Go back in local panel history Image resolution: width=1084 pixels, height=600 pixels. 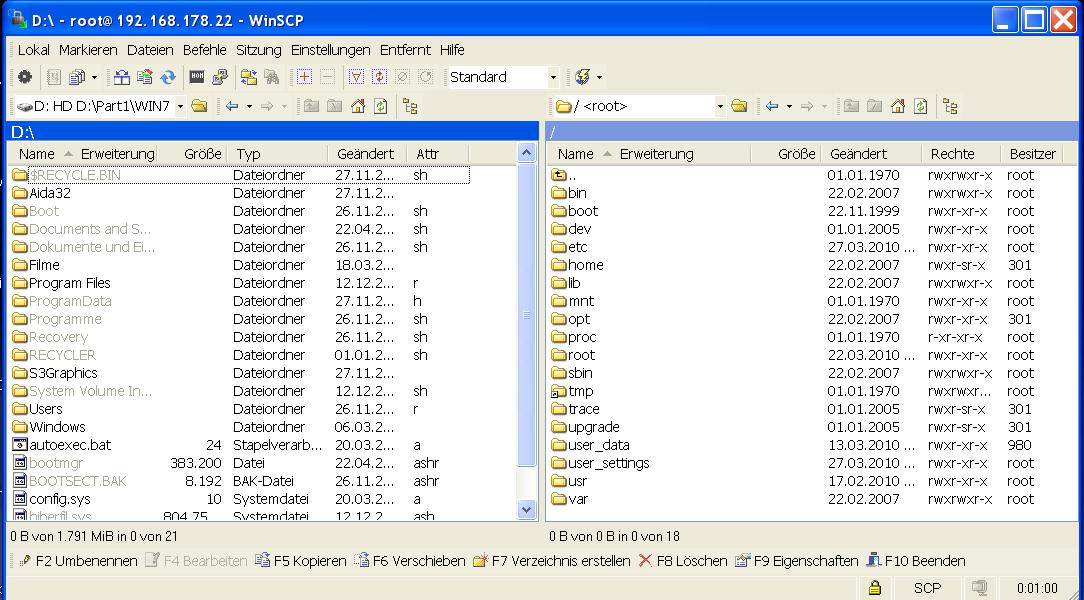(232, 106)
